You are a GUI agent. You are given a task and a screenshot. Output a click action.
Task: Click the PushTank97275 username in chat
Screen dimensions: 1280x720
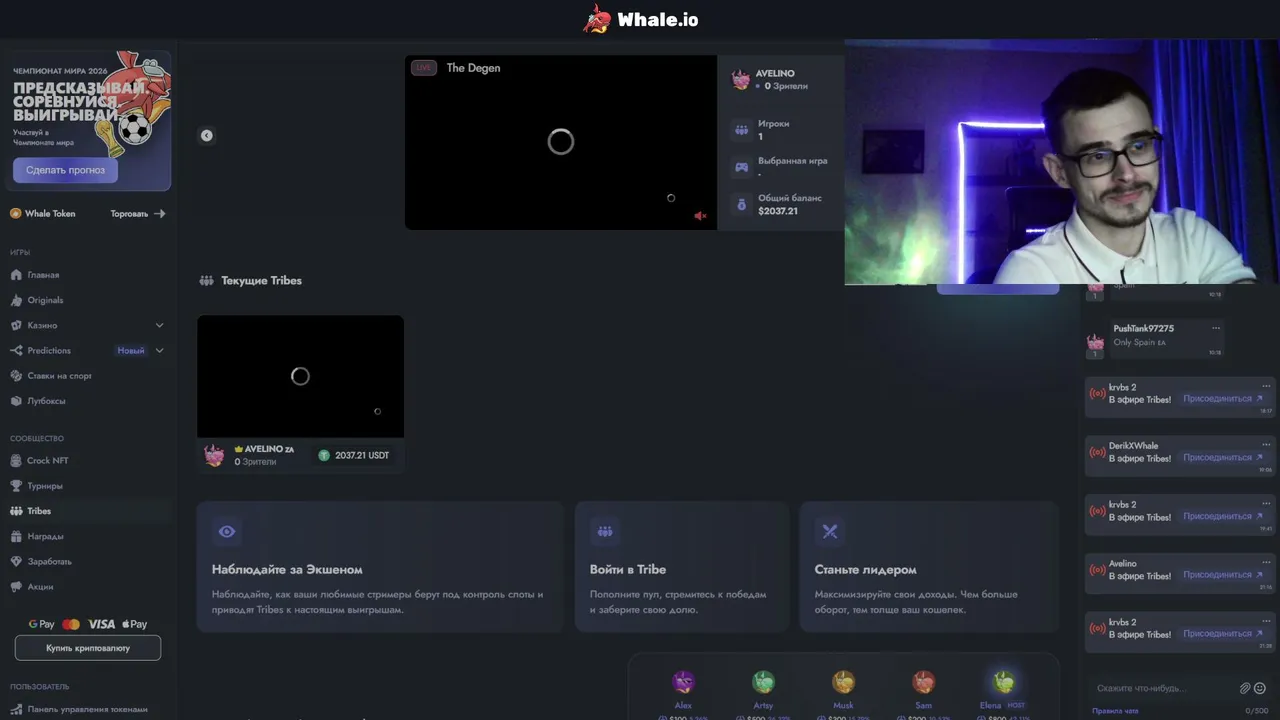[x=1143, y=328]
